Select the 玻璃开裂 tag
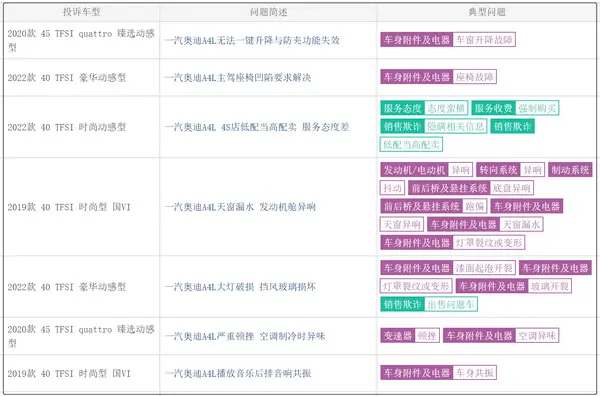 coord(550,286)
